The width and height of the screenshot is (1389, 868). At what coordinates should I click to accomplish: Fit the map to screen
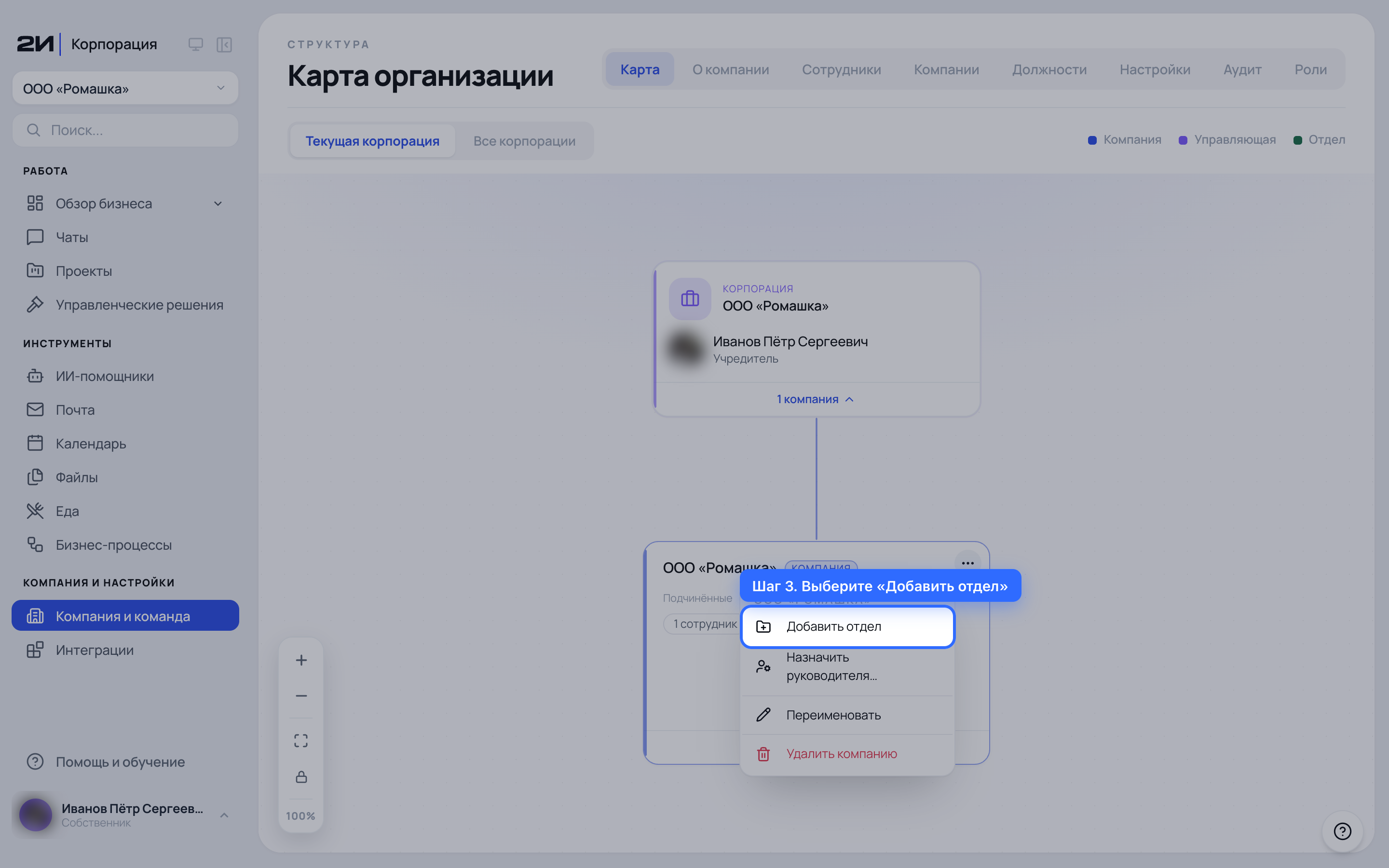click(301, 741)
